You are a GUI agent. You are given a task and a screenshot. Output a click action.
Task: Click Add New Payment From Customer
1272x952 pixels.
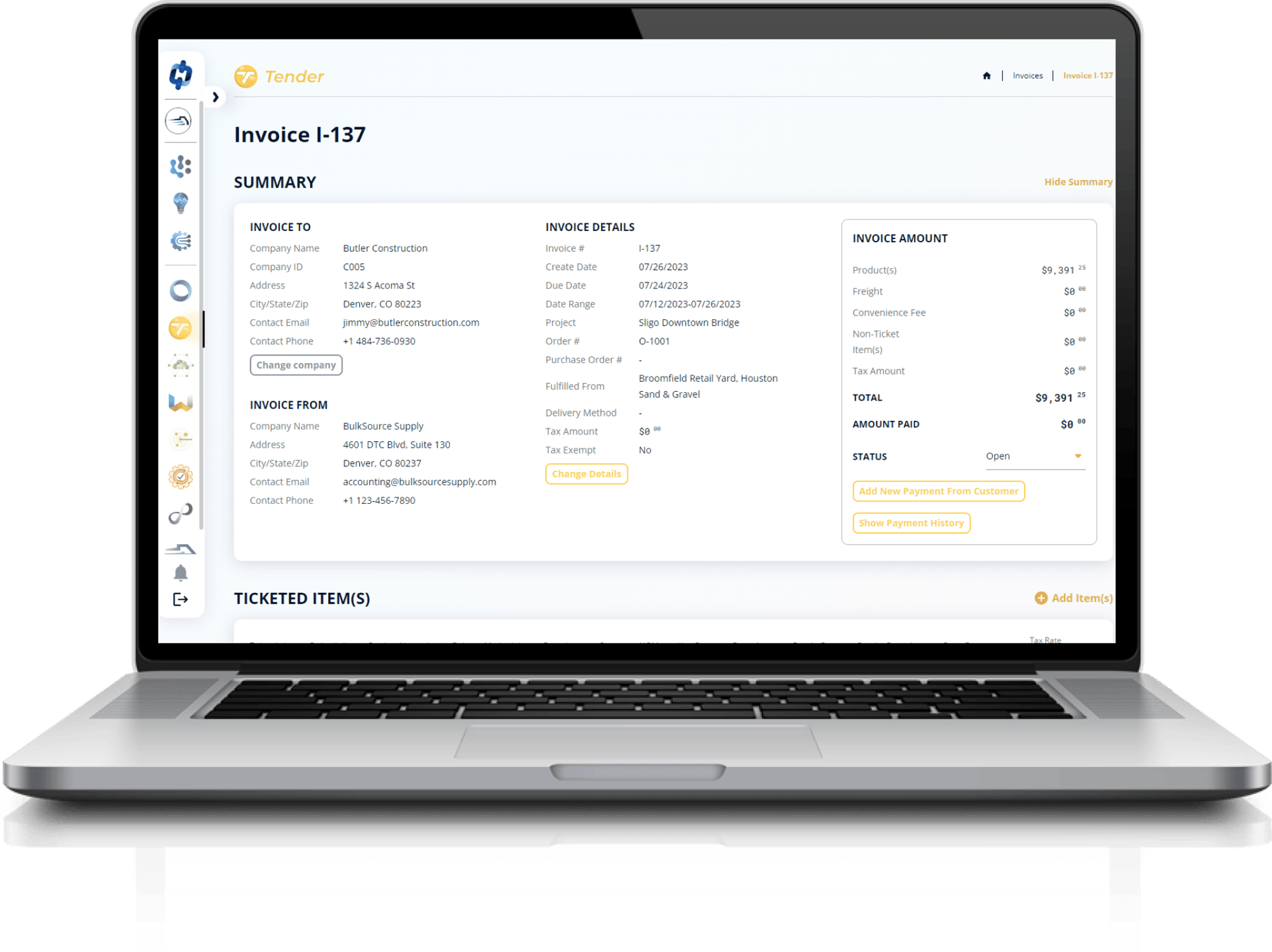938,491
